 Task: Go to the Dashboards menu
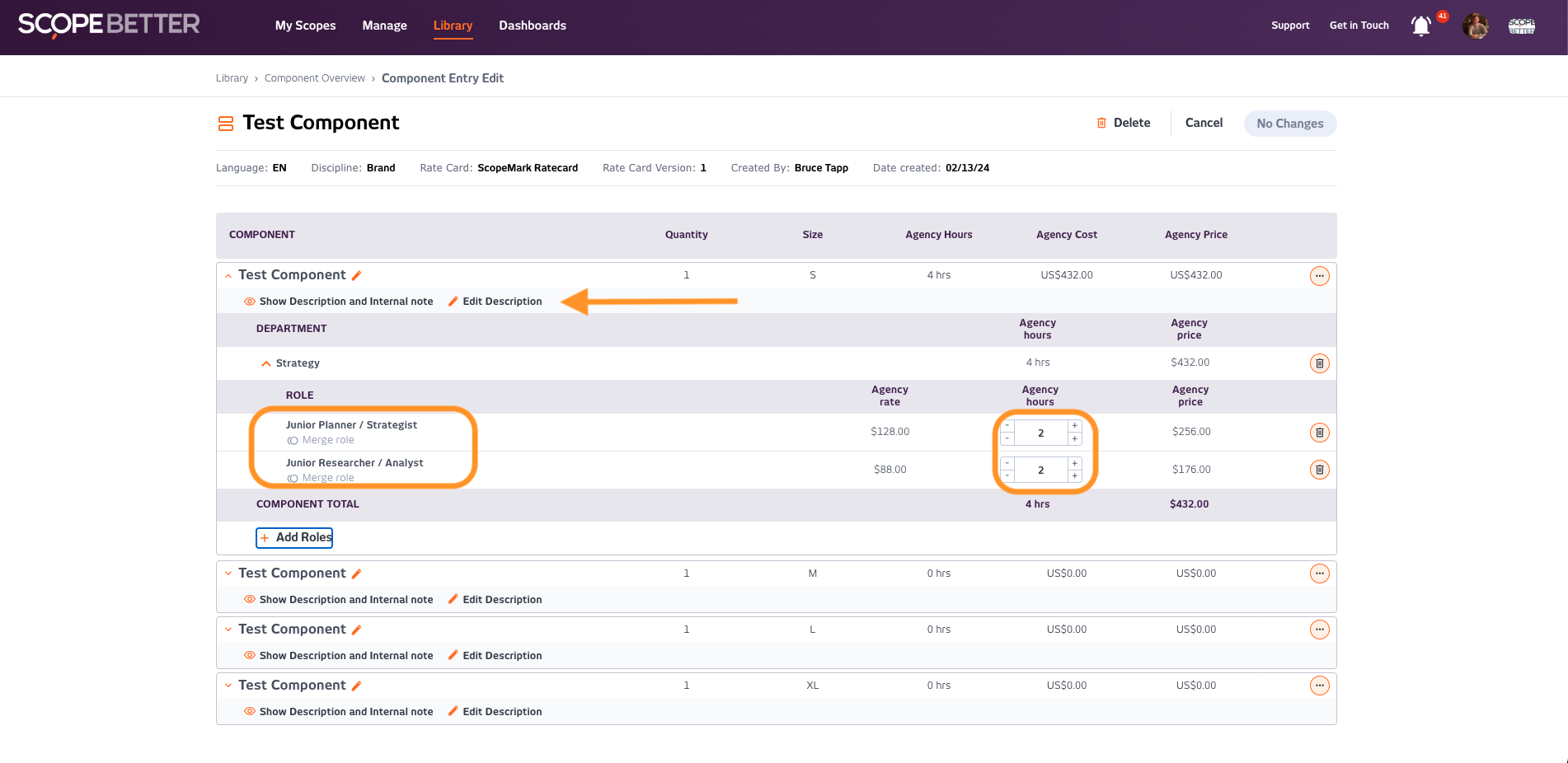pyautogui.click(x=532, y=26)
